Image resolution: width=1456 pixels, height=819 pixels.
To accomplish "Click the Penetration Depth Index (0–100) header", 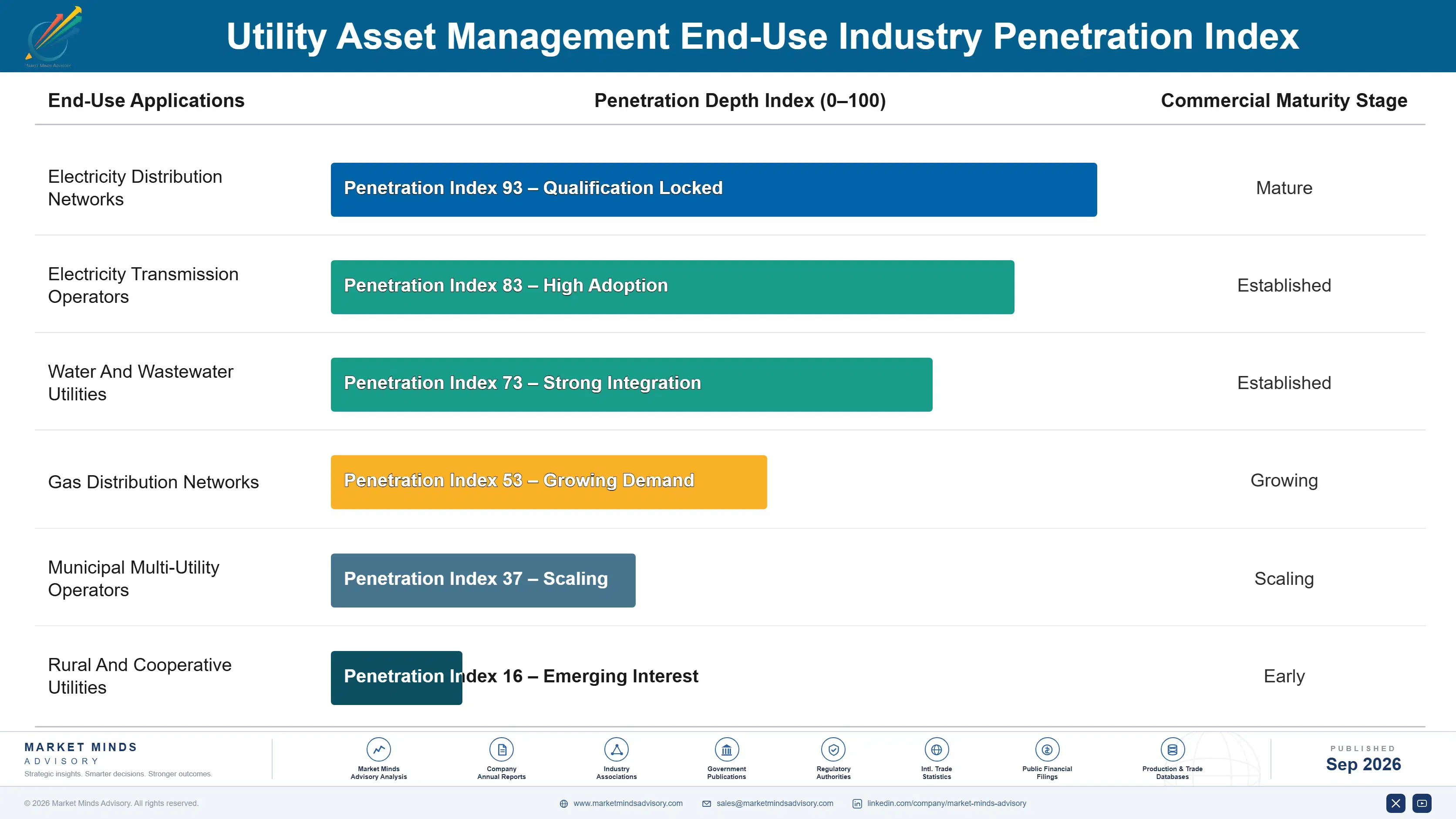I will [x=740, y=101].
